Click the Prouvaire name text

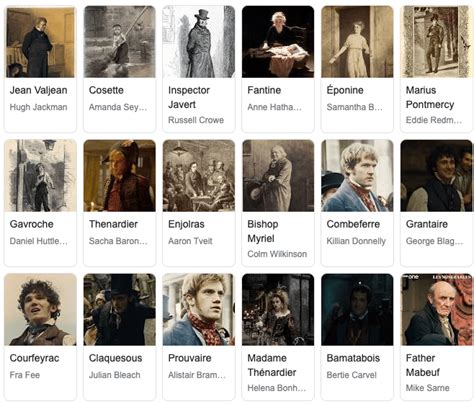190,358
